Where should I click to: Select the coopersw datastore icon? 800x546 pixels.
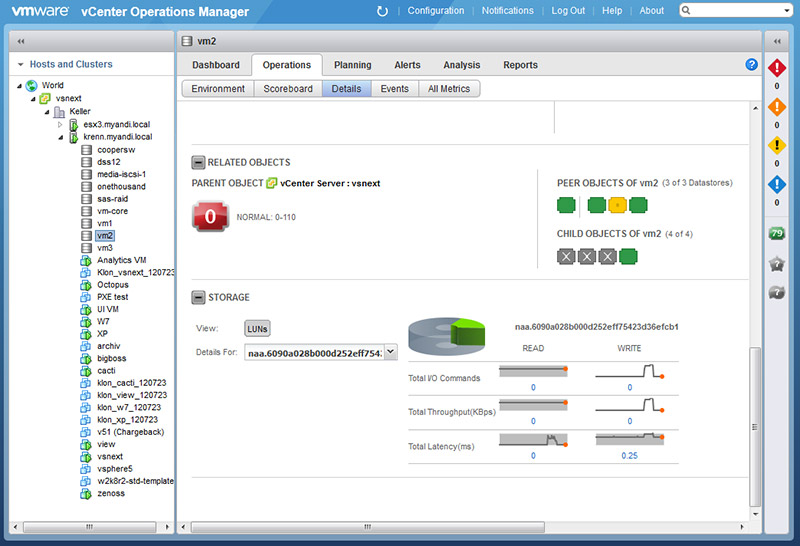[87, 150]
